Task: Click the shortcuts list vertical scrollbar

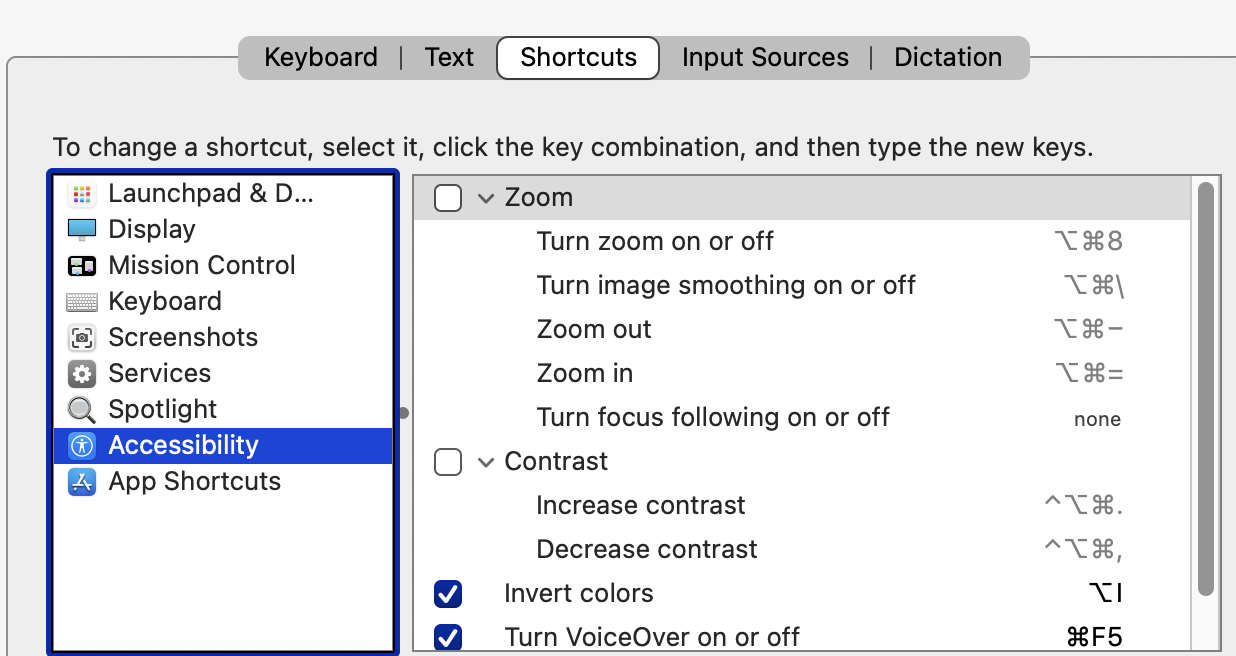Action: (1206, 388)
